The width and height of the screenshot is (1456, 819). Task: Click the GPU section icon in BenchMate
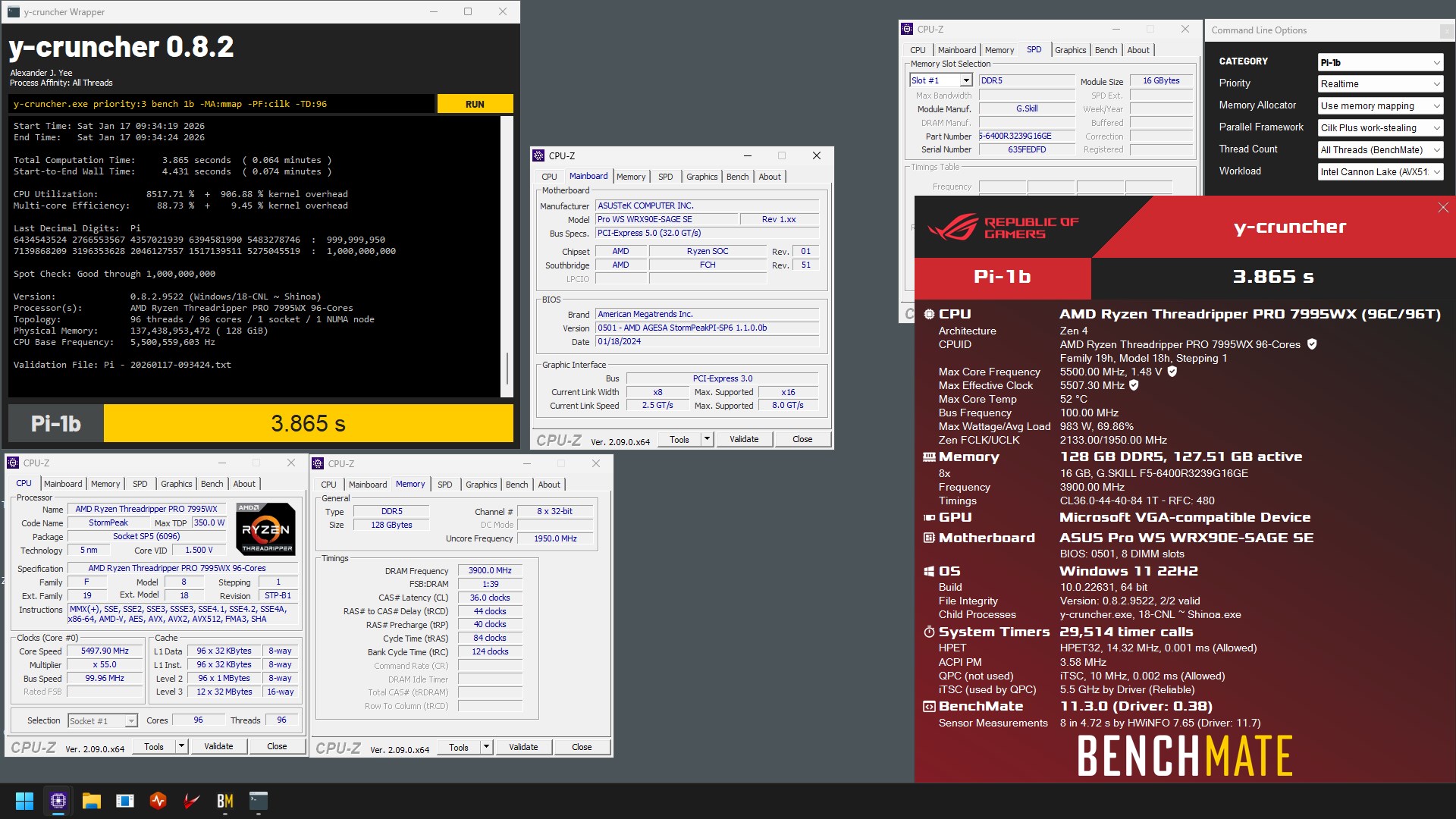[x=929, y=517]
